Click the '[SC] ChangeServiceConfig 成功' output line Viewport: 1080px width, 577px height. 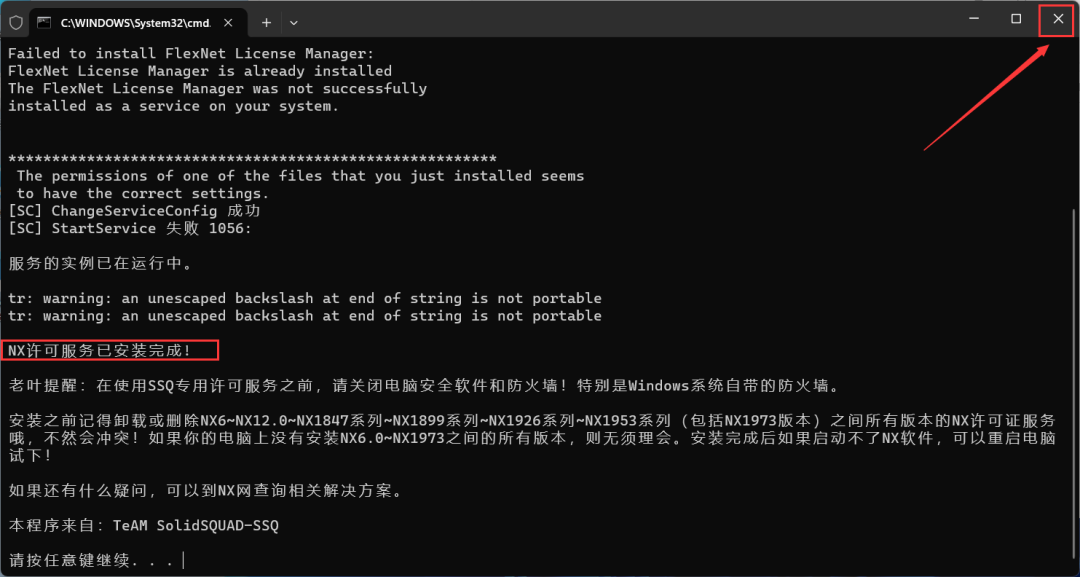(x=134, y=211)
